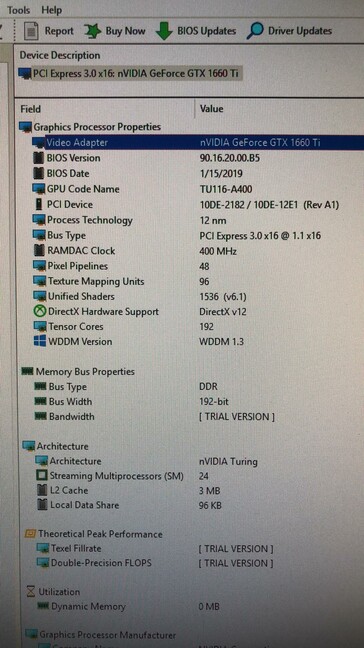Viewport: 364px width, 648px height.
Task: Click the Unified Shaders icon
Action: pos(40,296)
